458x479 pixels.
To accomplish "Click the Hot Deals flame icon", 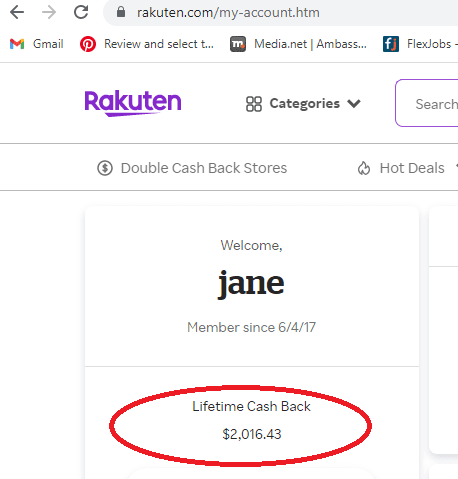I will click(364, 168).
